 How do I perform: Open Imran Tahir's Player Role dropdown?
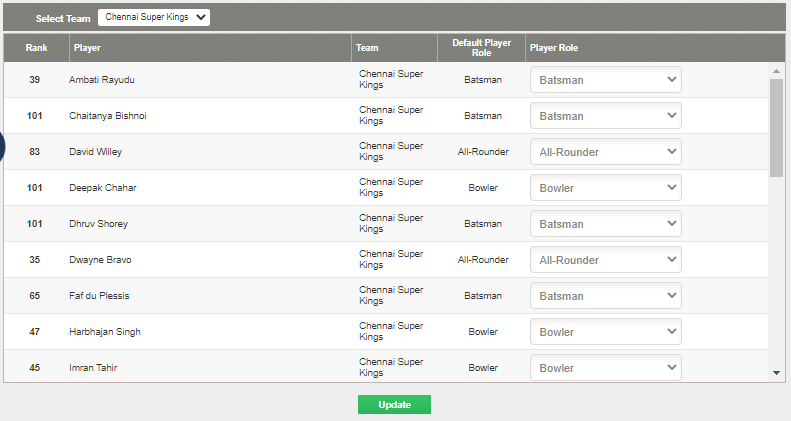[x=605, y=367]
